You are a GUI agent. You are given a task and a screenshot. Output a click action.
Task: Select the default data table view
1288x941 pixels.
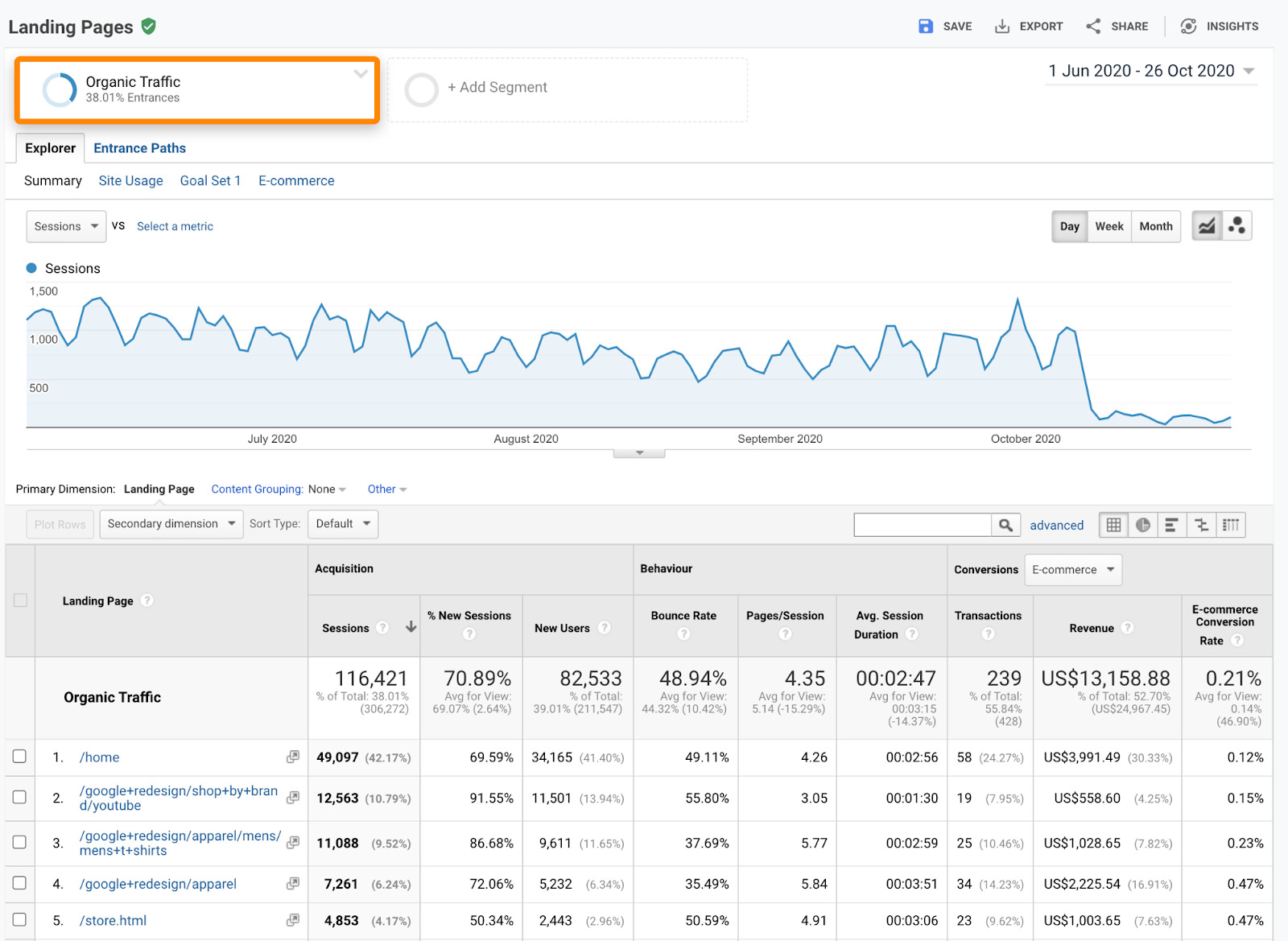pos(1113,525)
